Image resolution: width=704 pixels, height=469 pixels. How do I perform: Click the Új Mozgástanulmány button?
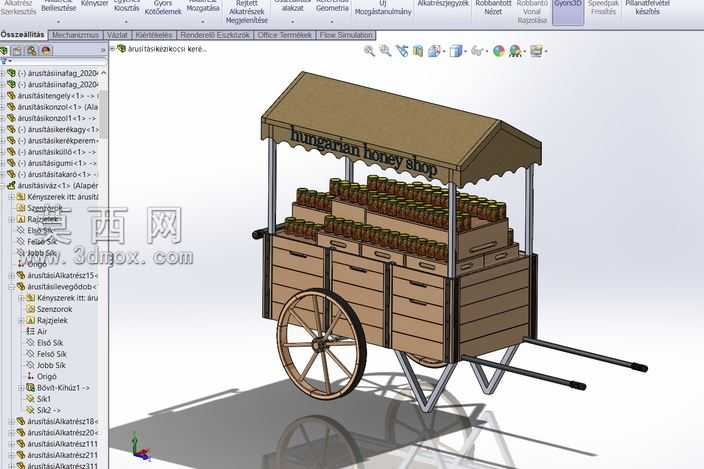pos(383,9)
